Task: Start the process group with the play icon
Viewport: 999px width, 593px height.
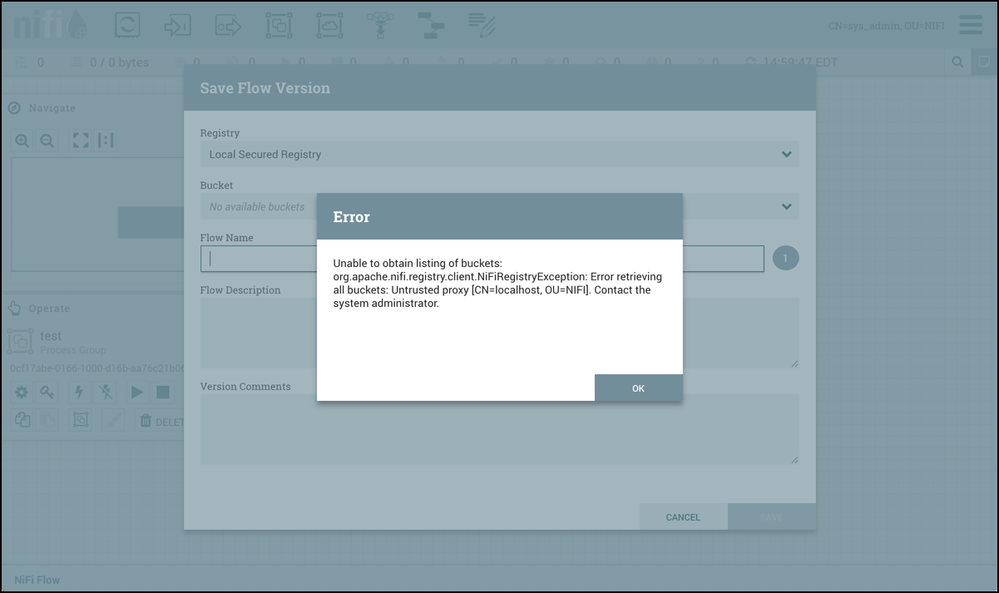Action: [136, 392]
